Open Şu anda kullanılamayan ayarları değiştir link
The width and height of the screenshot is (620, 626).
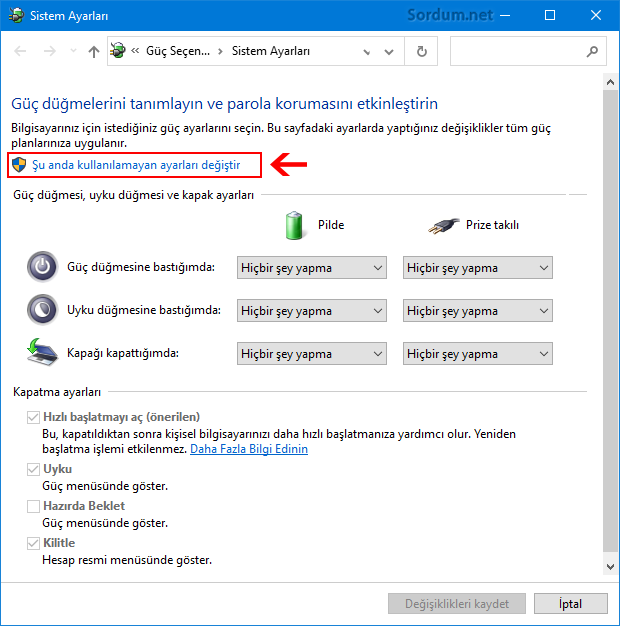coord(136,165)
